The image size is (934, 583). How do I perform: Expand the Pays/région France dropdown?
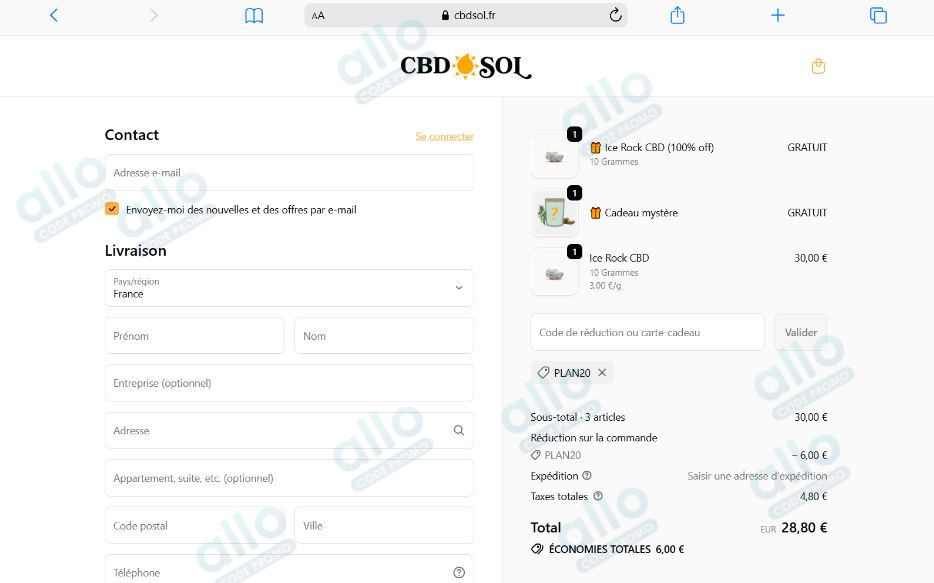point(289,288)
